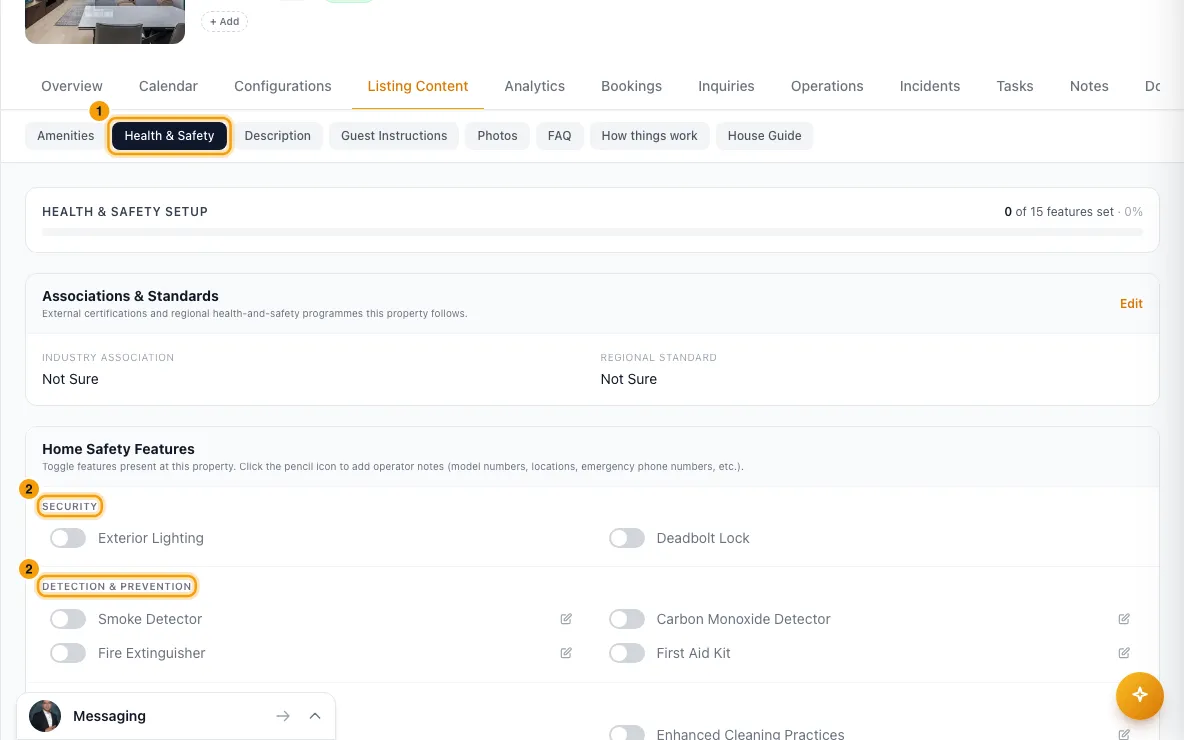Open Guest Instructions sub-tab
The image size is (1184, 740).
click(394, 136)
